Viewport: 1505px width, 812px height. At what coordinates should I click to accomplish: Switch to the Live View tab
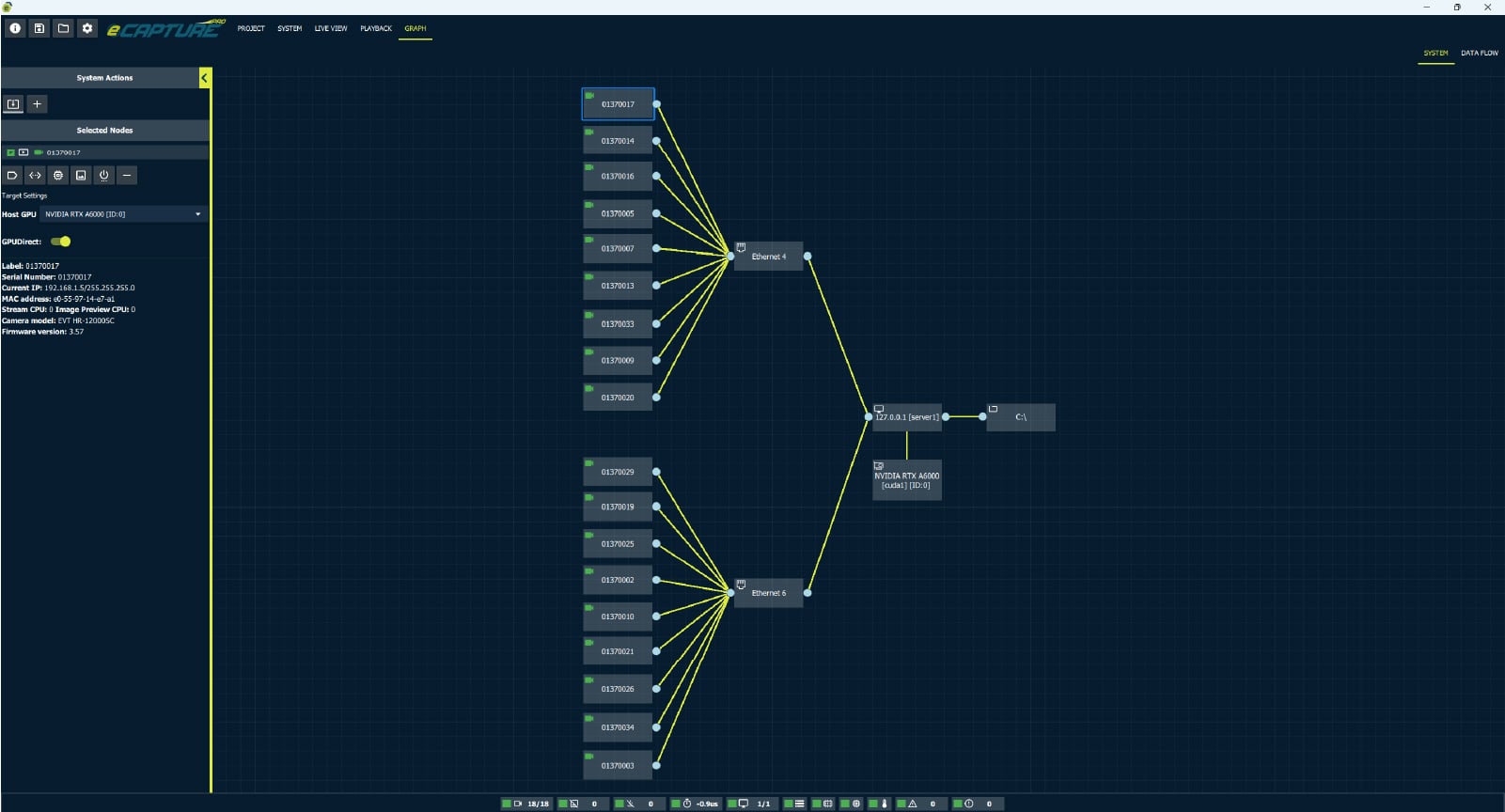click(x=330, y=28)
